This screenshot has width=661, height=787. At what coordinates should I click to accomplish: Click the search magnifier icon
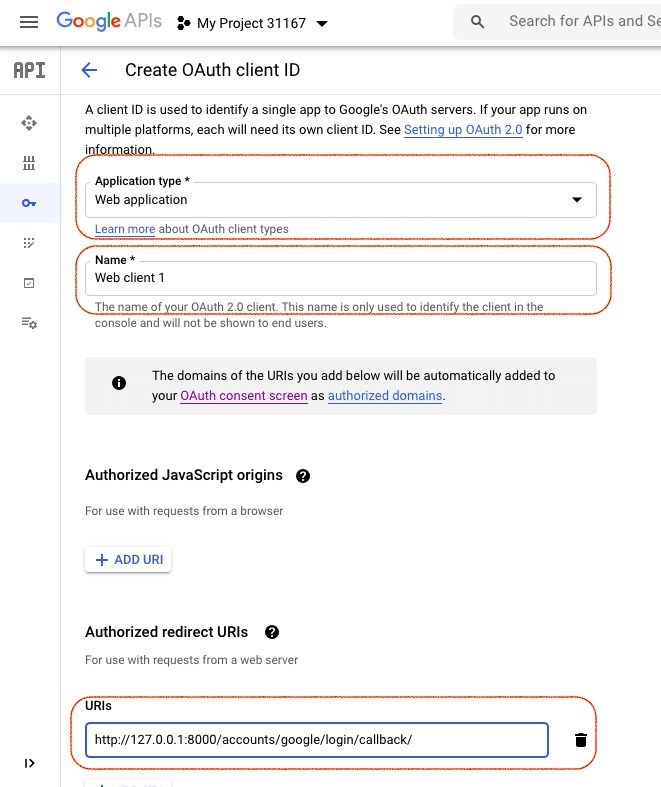pyautogui.click(x=478, y=21)
